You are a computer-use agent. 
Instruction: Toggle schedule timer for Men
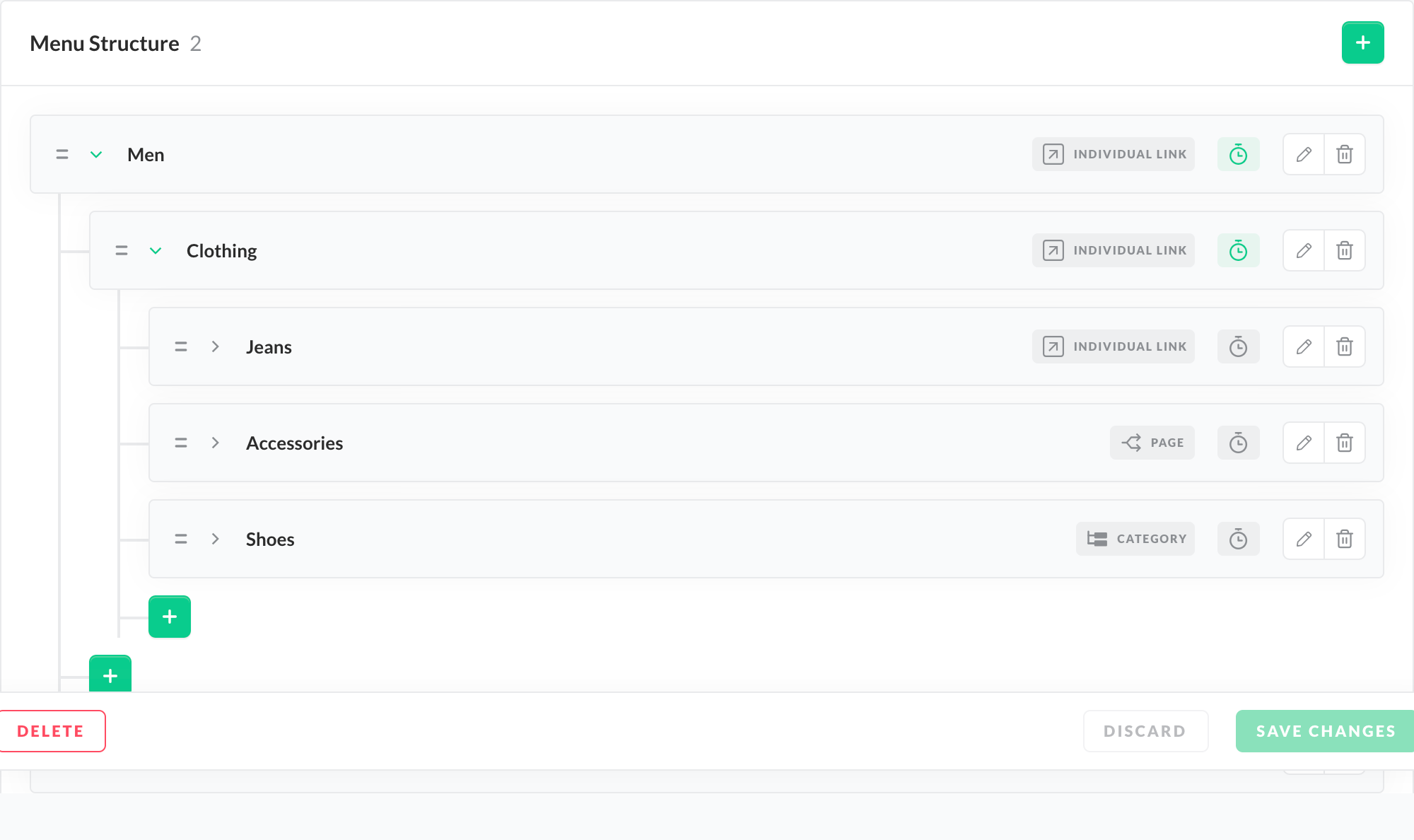[x=1238, y=154]
